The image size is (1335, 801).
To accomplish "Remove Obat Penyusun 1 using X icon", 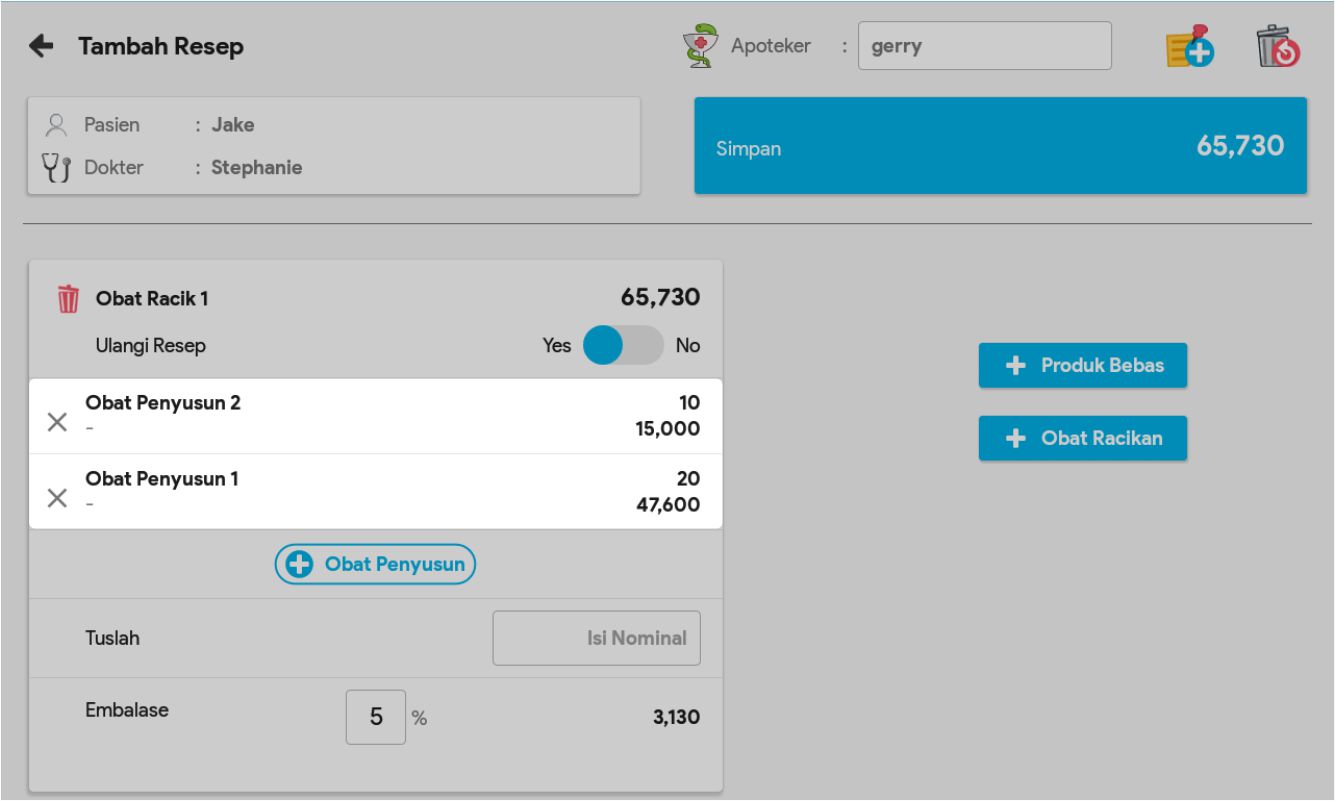I will 58,498.
